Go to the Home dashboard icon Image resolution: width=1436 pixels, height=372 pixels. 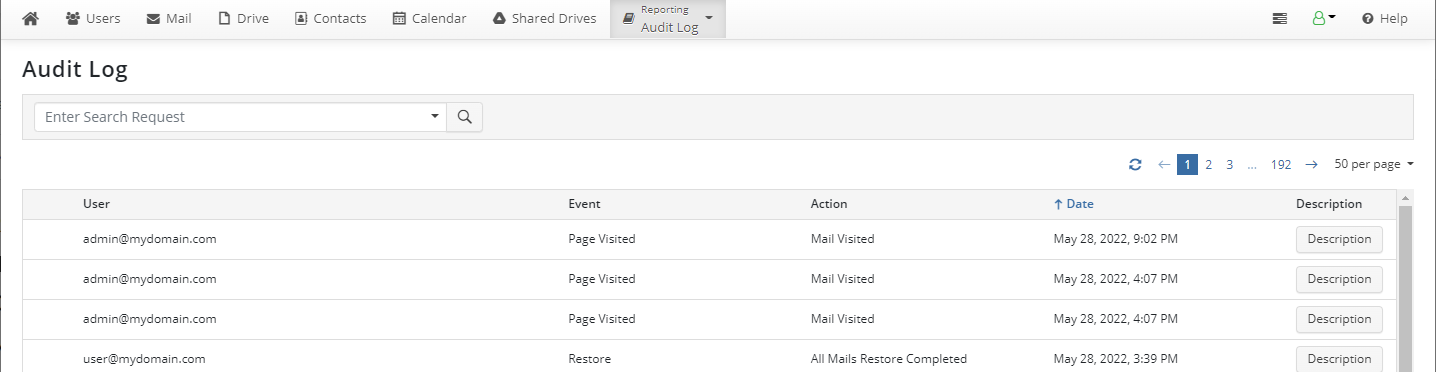[x=30, y=18]
